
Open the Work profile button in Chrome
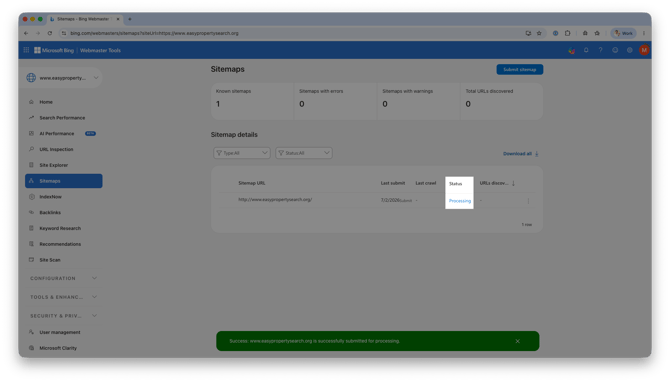click(x=623, y=33)
